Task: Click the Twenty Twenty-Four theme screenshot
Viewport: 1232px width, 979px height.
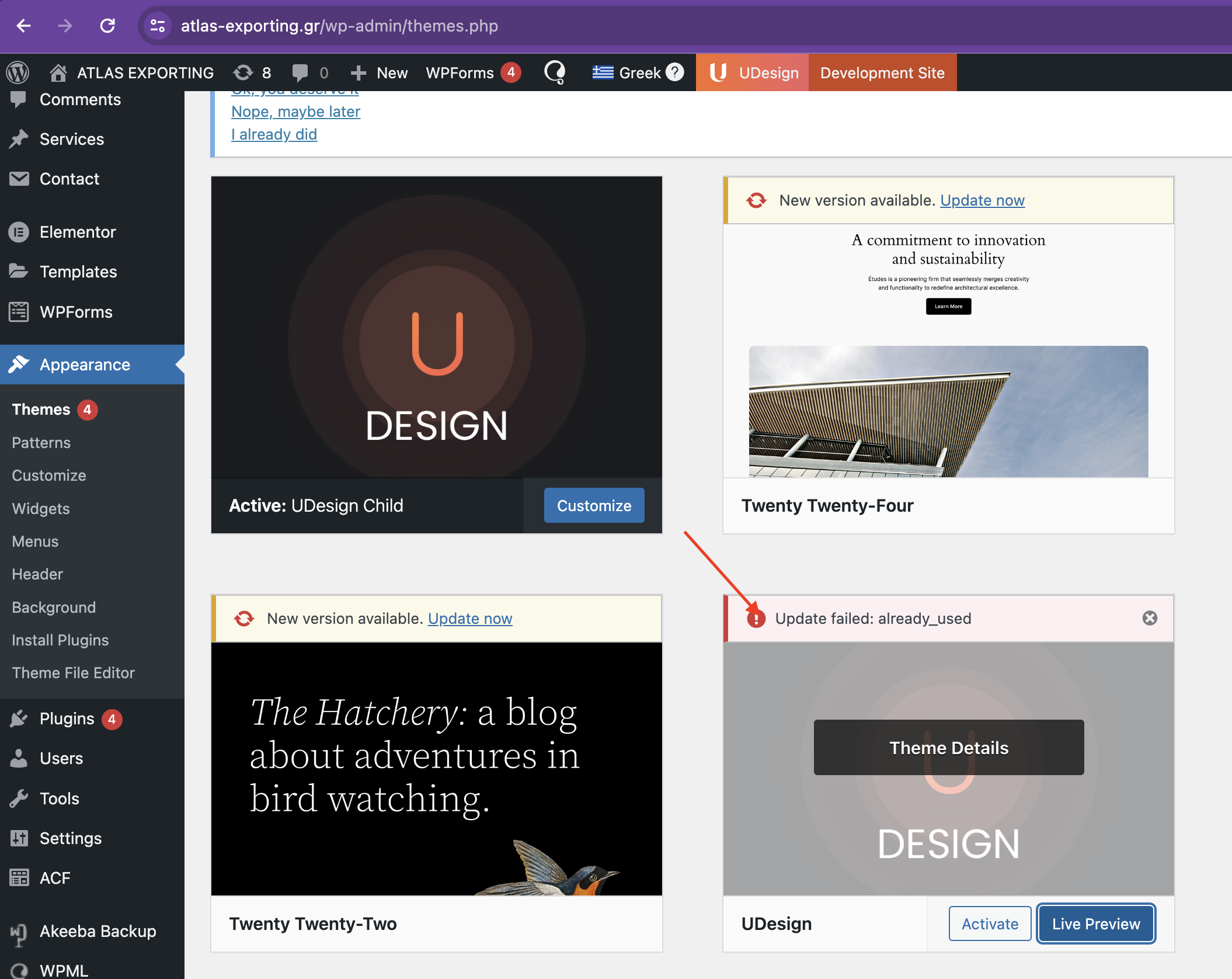Action: click(x=948, y=350)
